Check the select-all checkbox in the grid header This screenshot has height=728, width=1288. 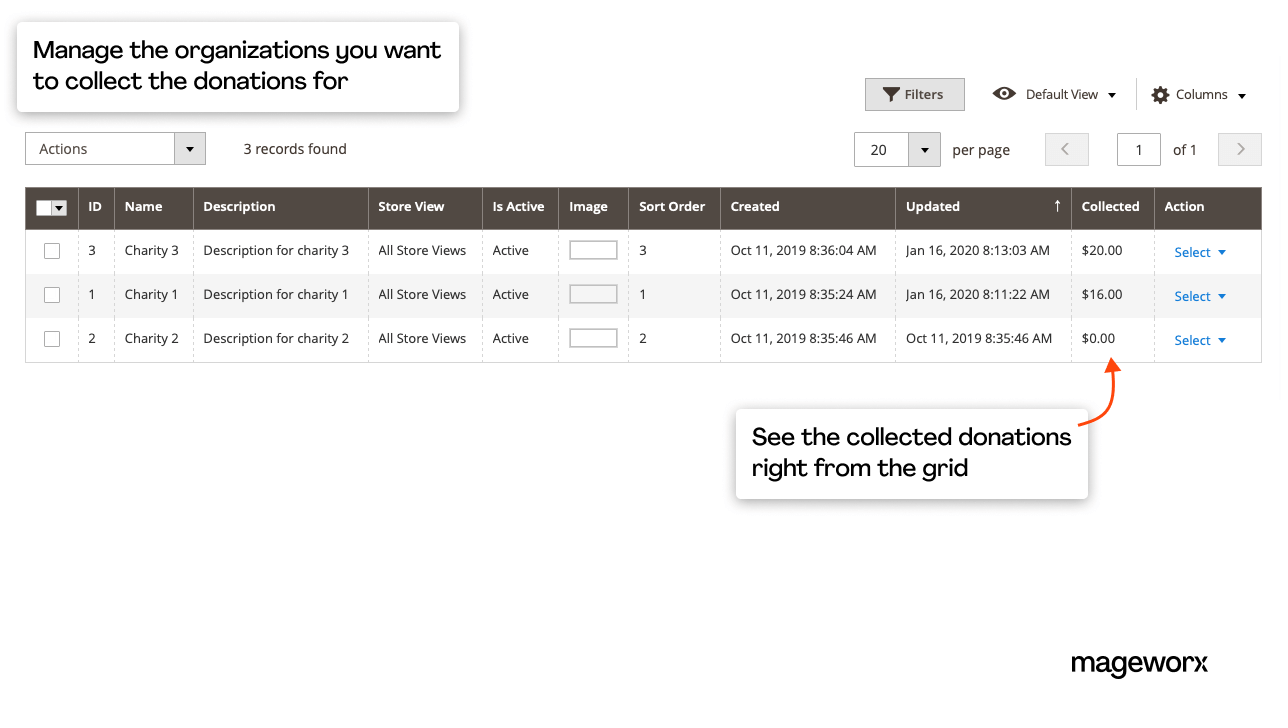coord(43,207)
